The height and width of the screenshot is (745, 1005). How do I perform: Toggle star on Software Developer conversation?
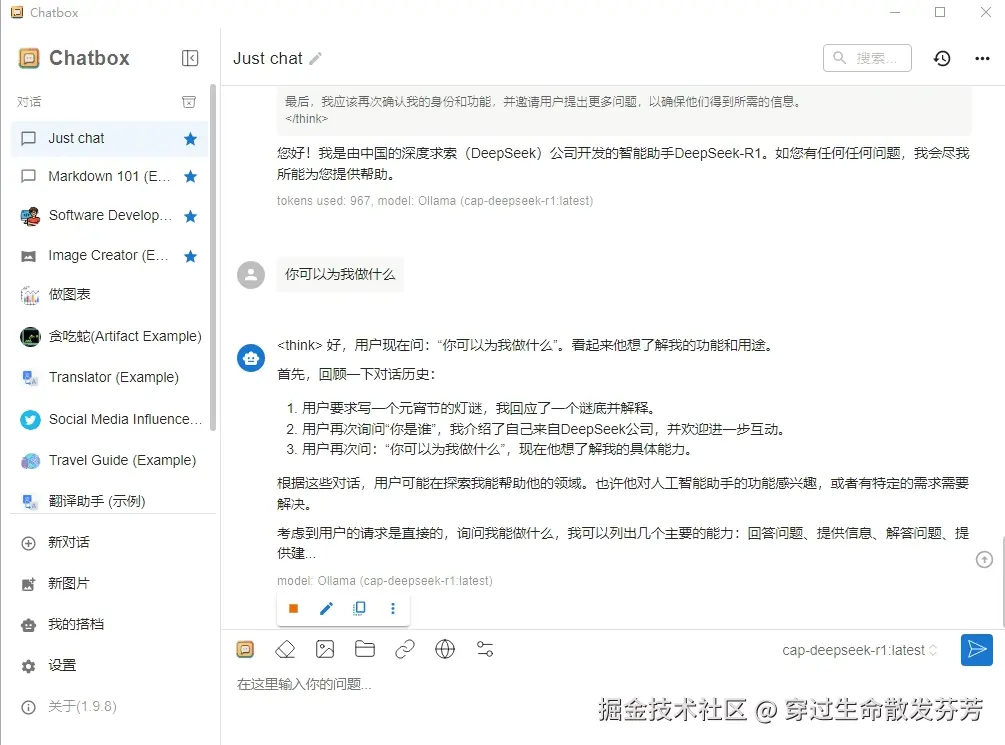[190, 216]
